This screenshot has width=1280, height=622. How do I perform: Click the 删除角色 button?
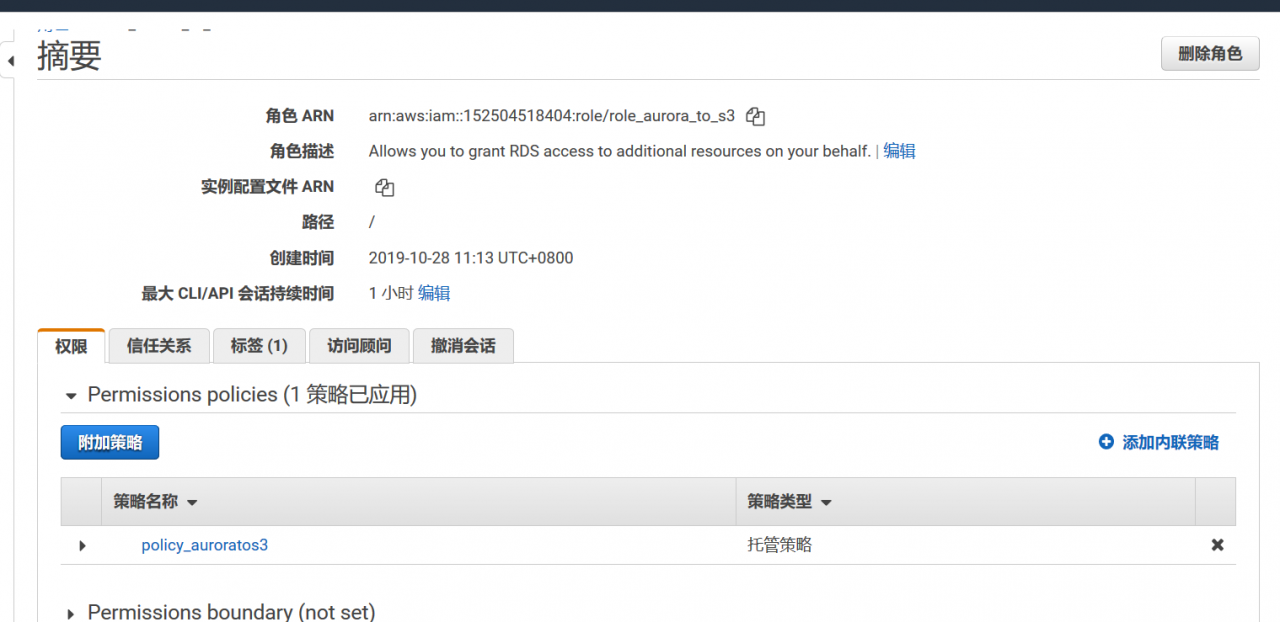1210,54
